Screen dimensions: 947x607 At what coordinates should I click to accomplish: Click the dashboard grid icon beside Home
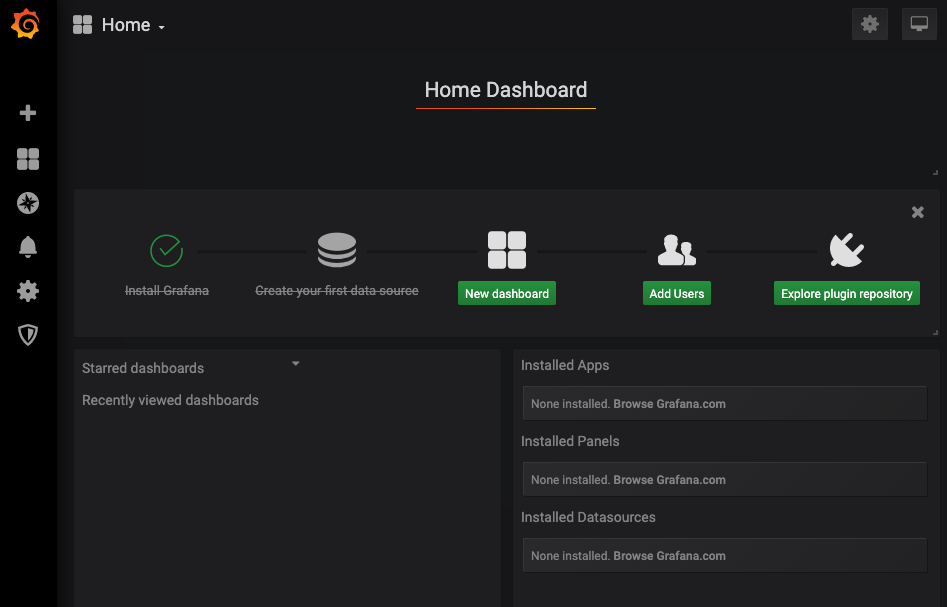pos(82,25)
